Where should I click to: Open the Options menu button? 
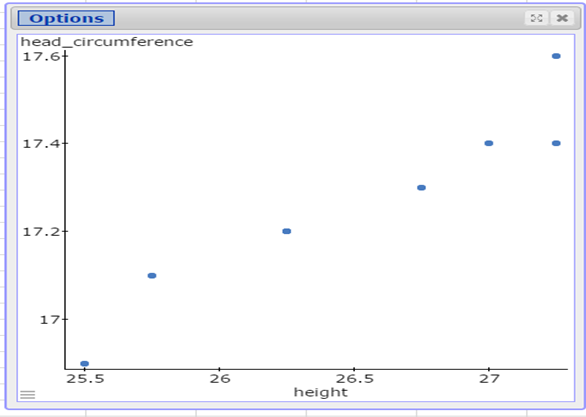[66, 18]
